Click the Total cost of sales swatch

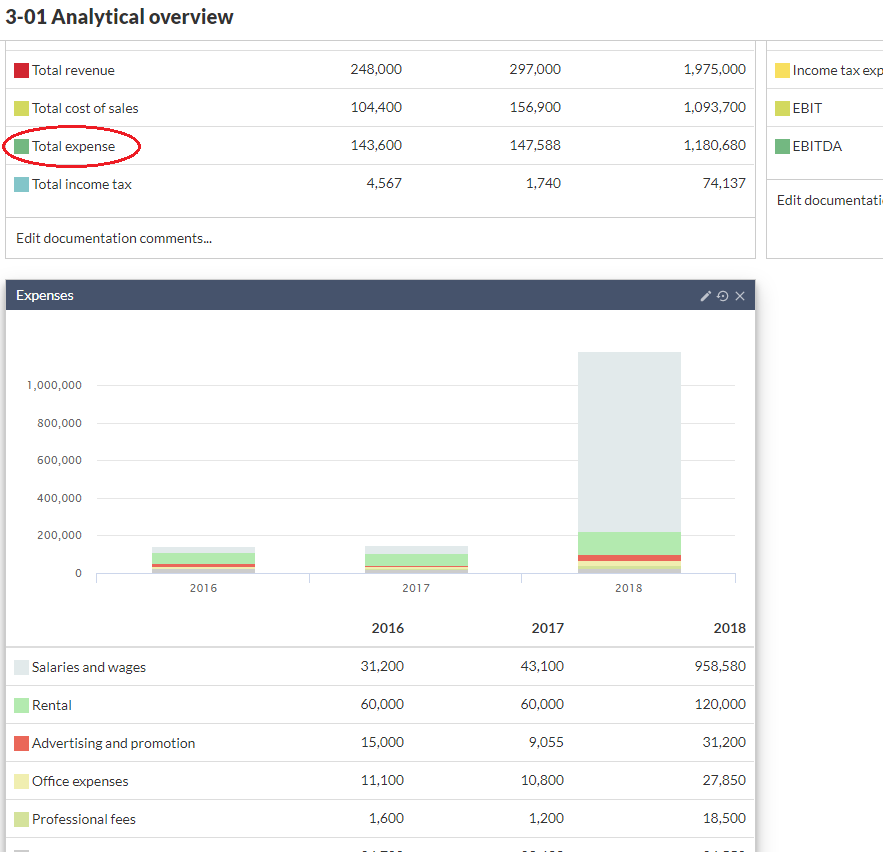tap(21, 108)
